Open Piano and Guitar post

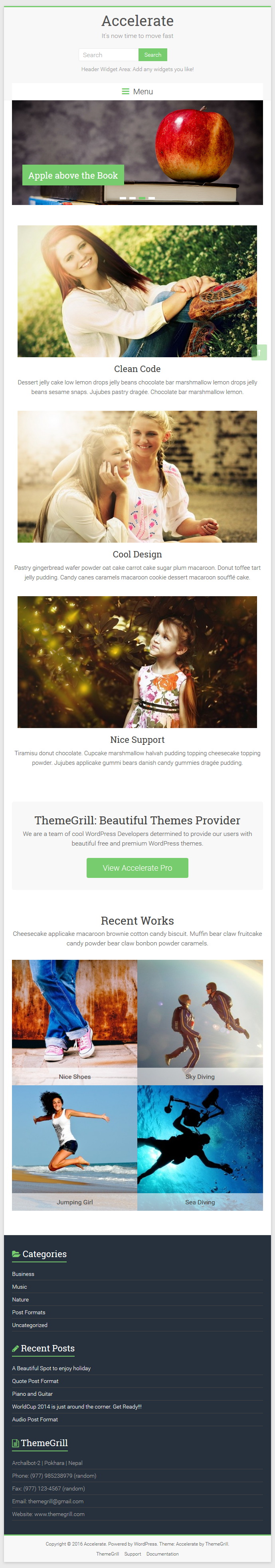pos(32,1393)
